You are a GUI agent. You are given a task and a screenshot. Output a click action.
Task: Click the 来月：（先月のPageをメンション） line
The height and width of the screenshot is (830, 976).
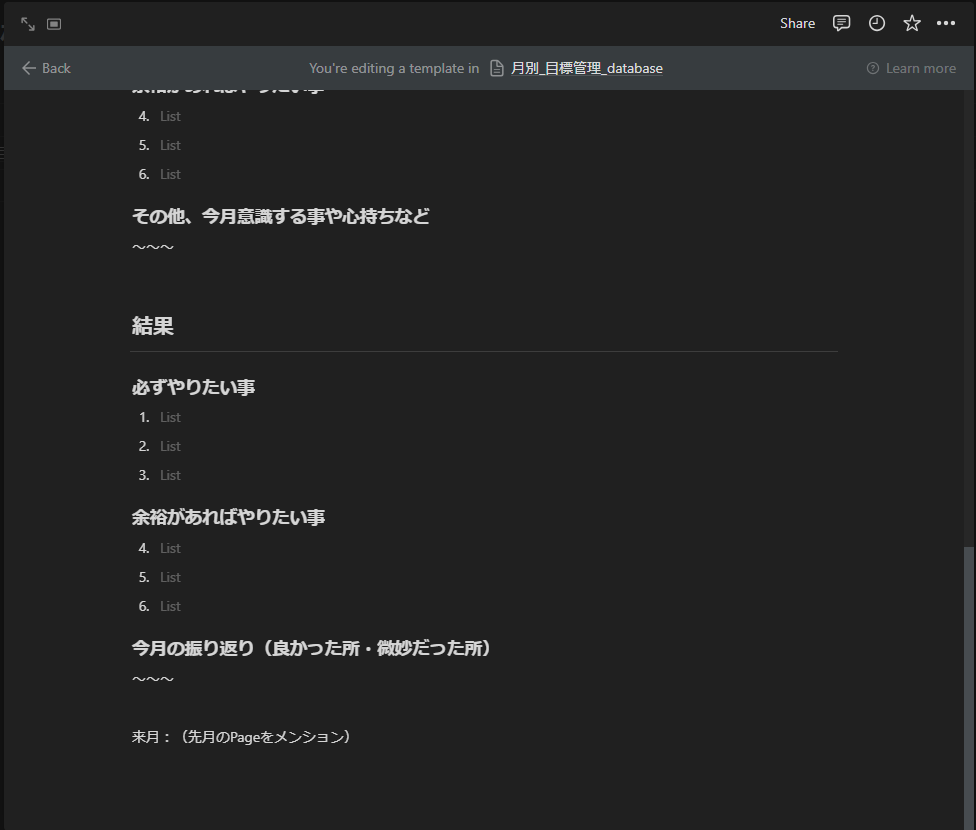click(241, 737)
